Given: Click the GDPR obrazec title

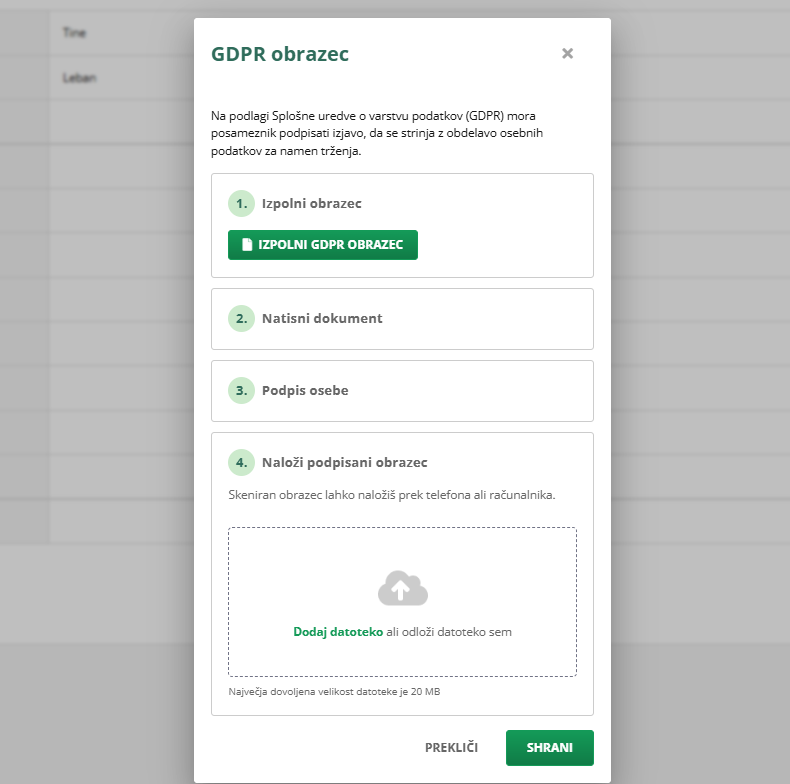Looking at the screenshot, I should [280, 54].
